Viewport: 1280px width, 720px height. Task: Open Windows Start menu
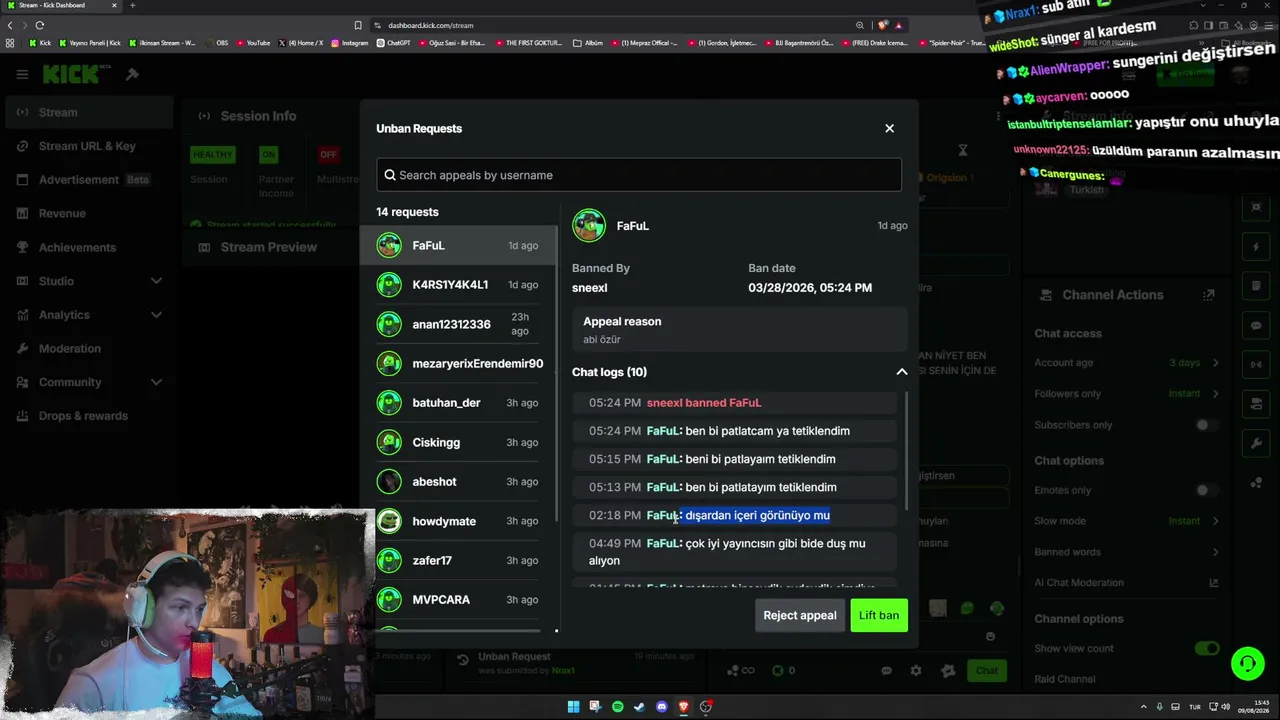[573, 707]
